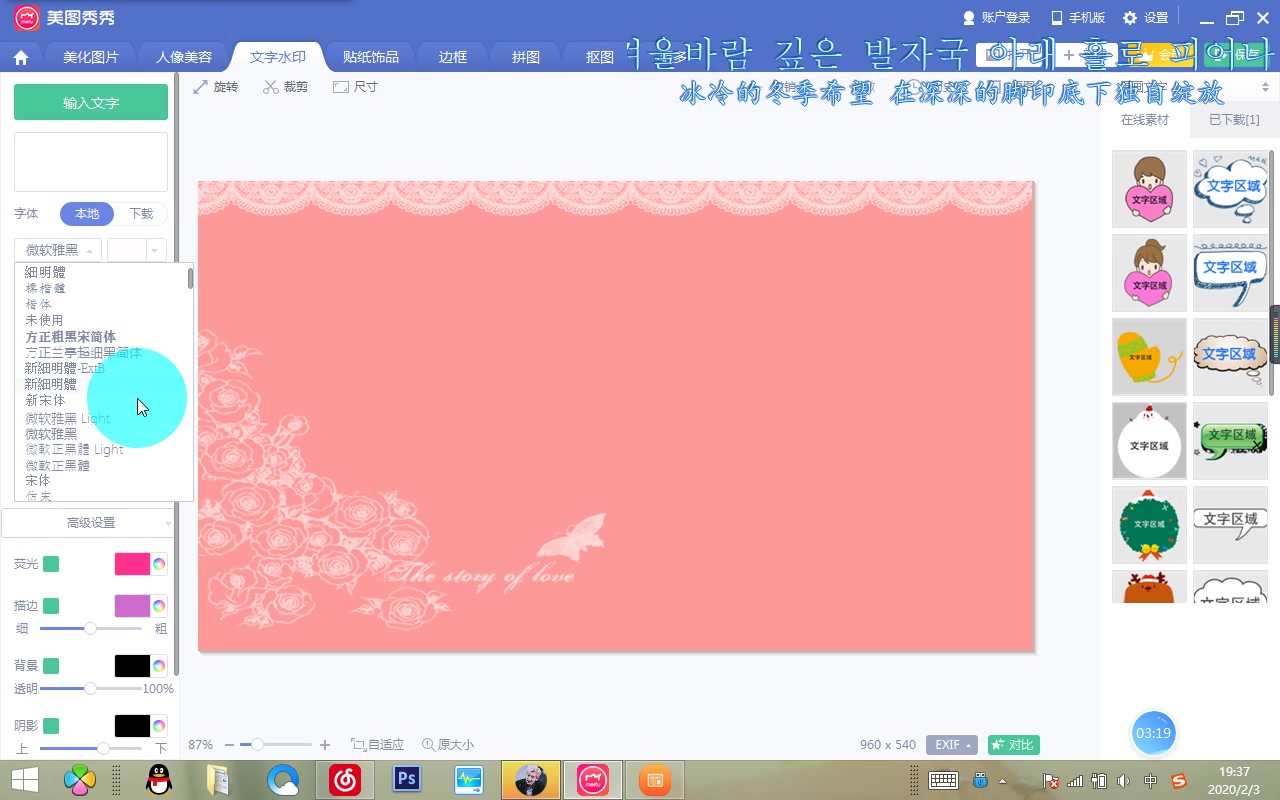
Task: Click the 裁剪 crop tool
Action: (286, 87)
